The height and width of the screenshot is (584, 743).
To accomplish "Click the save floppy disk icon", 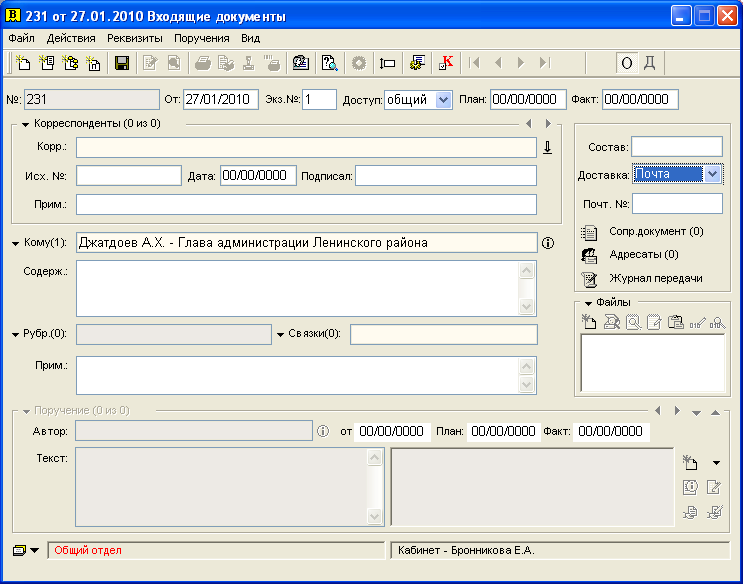I will (x=122, y=63).
